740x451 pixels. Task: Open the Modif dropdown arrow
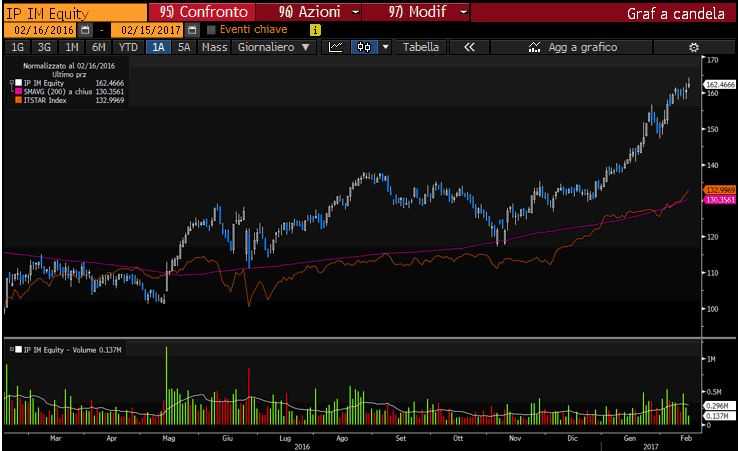[463, 12]
